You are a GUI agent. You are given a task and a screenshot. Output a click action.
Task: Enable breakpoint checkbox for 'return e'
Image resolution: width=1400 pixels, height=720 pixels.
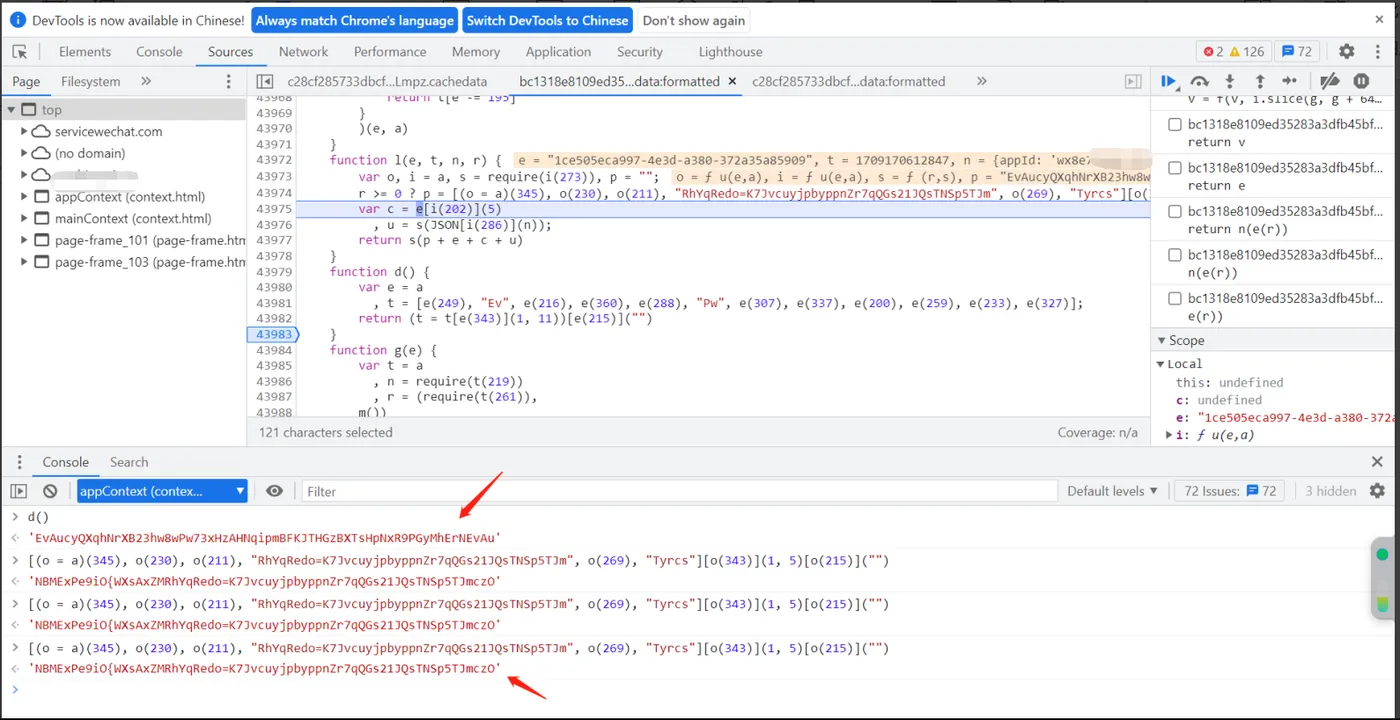coord(1175,168)
